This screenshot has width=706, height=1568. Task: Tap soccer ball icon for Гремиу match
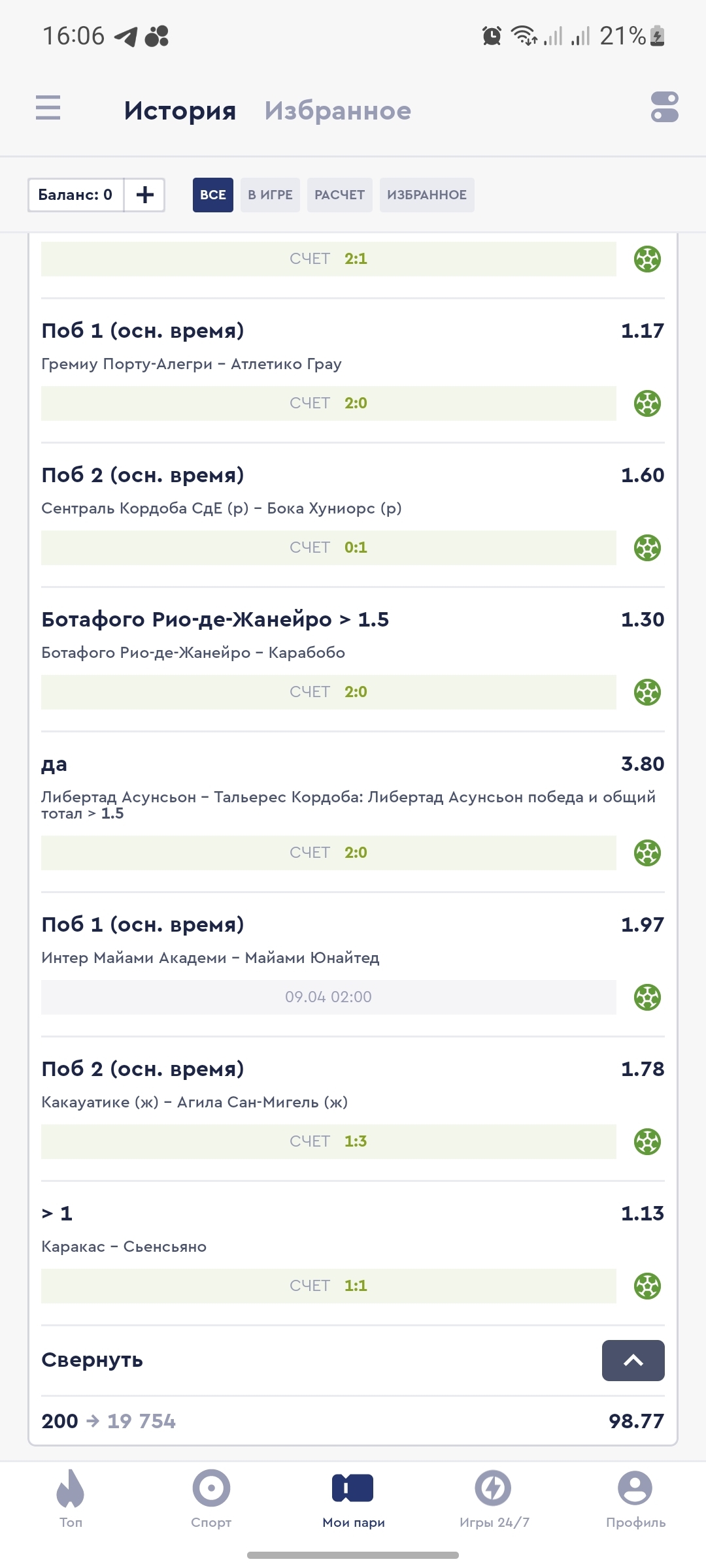[647, 403]
